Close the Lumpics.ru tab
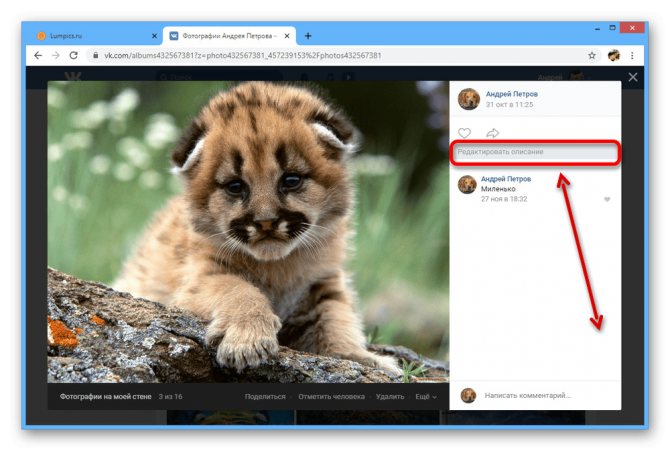Image resolution: width=670 pixels, height=451 pixels. pyautogui.click(x=154, y=36)
